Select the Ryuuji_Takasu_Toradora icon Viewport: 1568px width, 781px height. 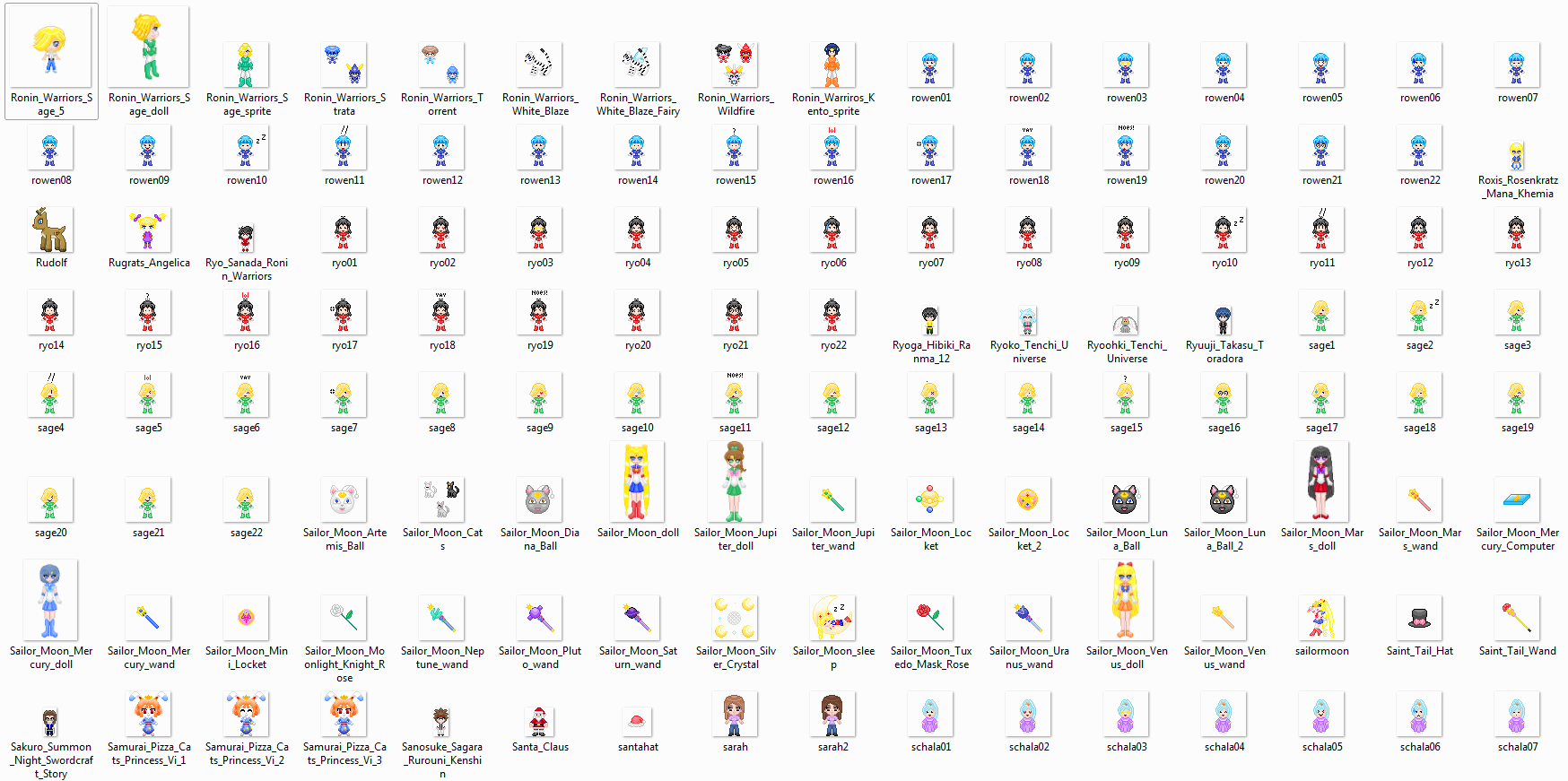[x=1224, y=320]
